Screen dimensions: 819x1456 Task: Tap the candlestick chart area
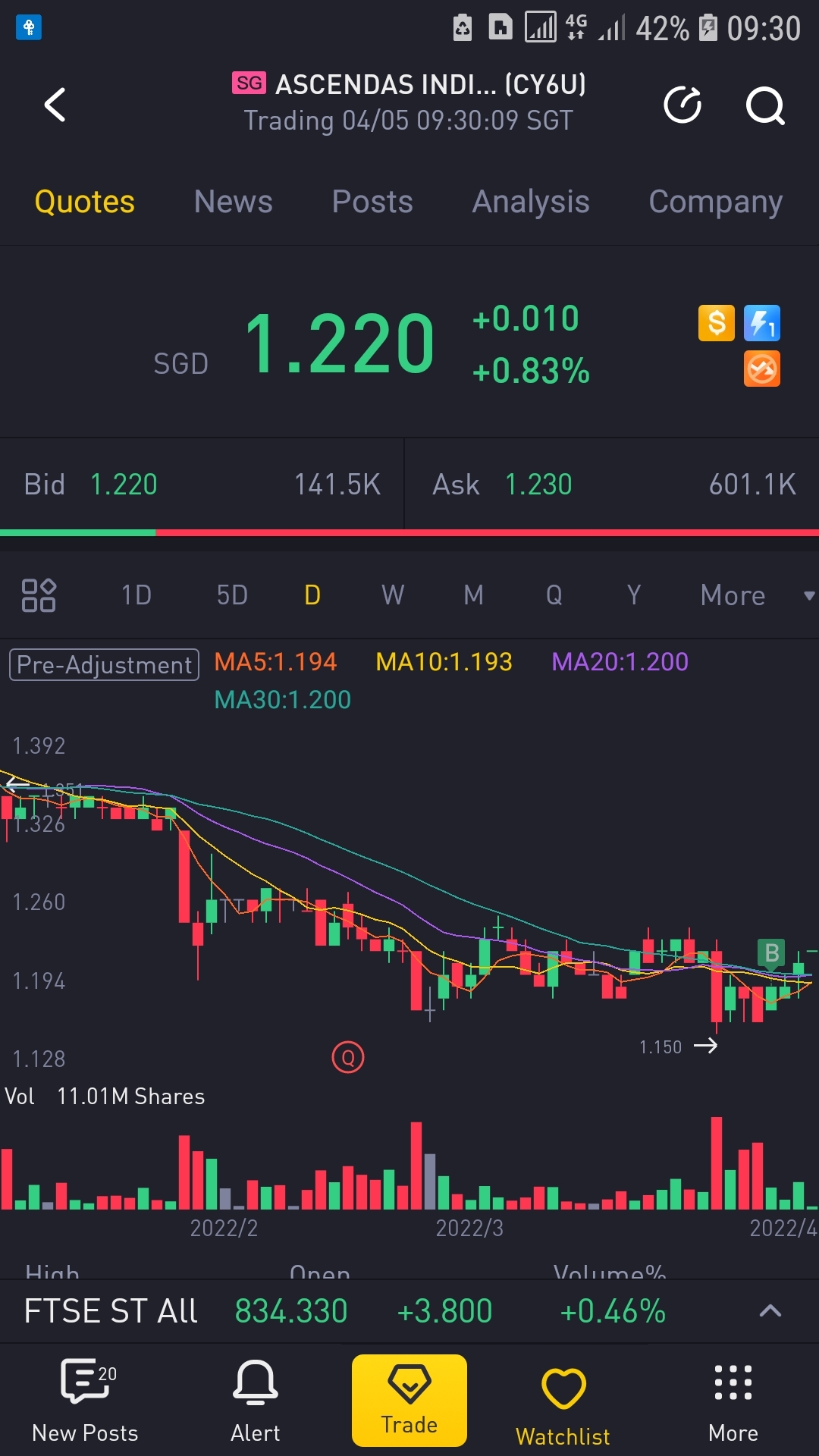[x=409, y=902]
